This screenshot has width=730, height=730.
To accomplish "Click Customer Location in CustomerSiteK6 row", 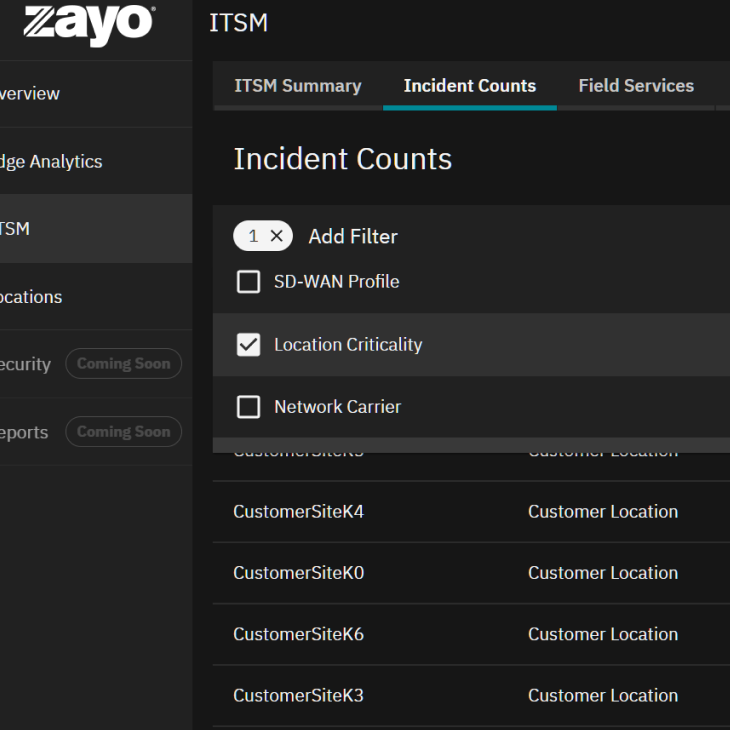I will (x=603, y=634).
